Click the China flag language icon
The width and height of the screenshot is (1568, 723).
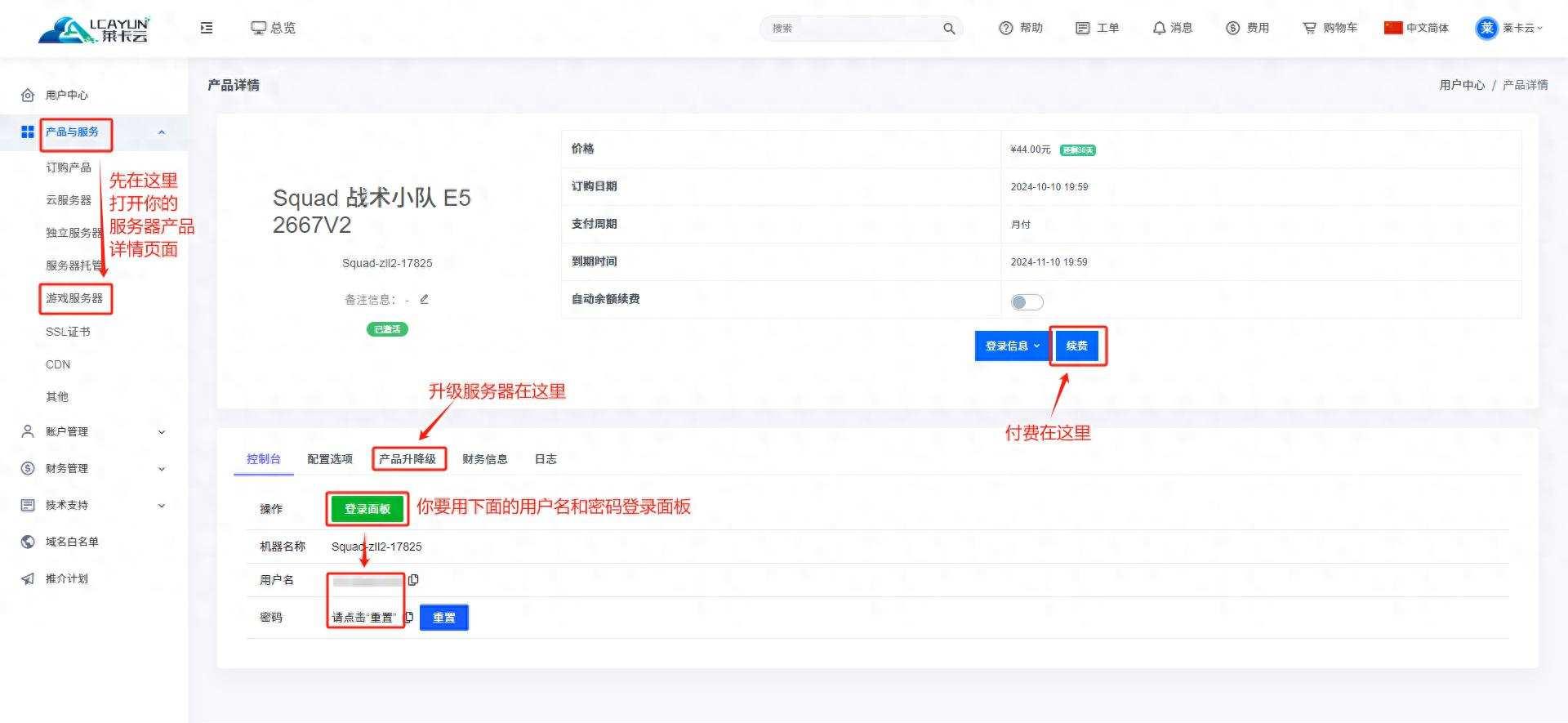pyautogui.click(x=1393, y=28)
